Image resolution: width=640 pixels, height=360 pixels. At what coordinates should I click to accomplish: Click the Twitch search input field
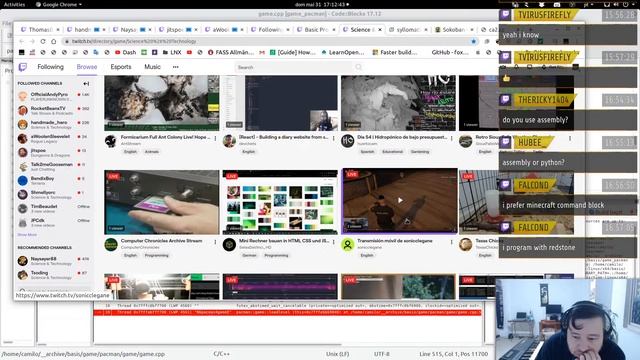pos(294,67)
